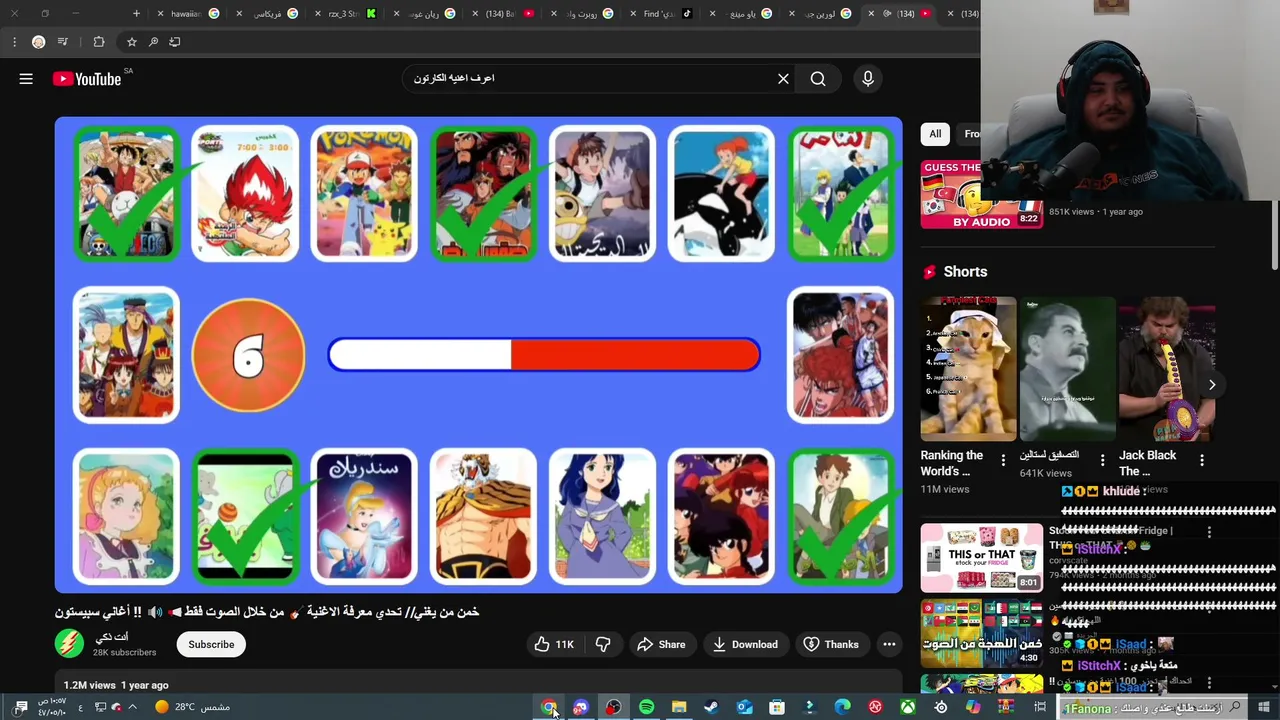Open Xbox app from the taskbar
This screenshot has height=720, width=1280.
(907, 707)
